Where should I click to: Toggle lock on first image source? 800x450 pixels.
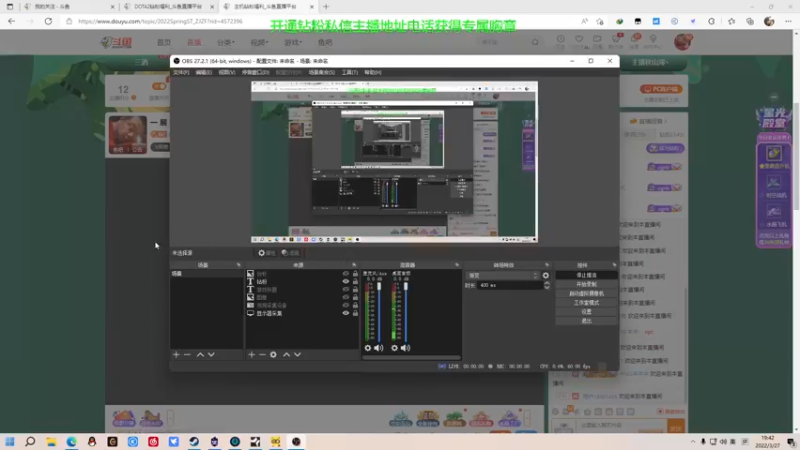(x=355, y=273)
